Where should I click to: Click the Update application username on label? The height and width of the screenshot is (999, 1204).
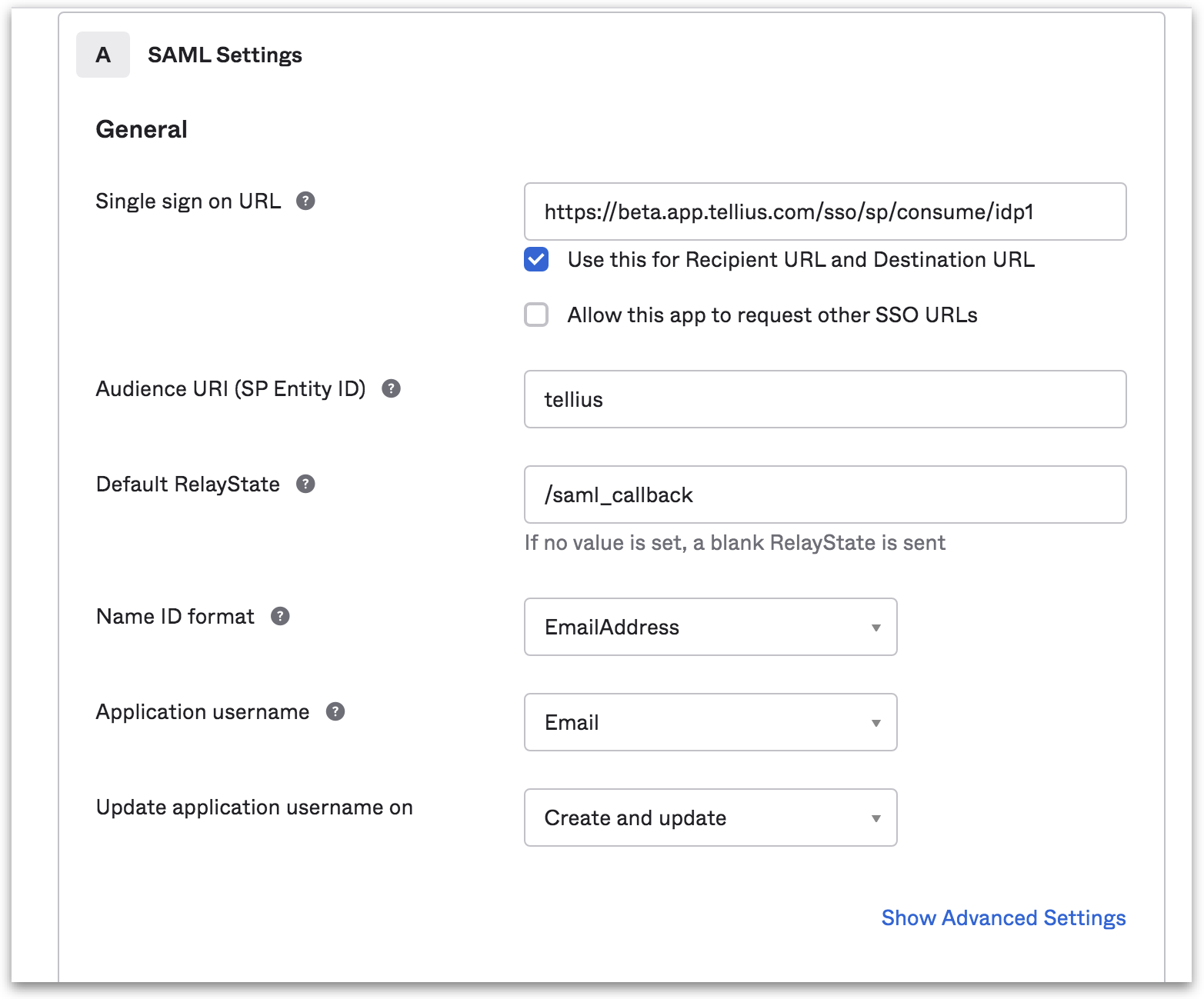click(x=255, y=808)
